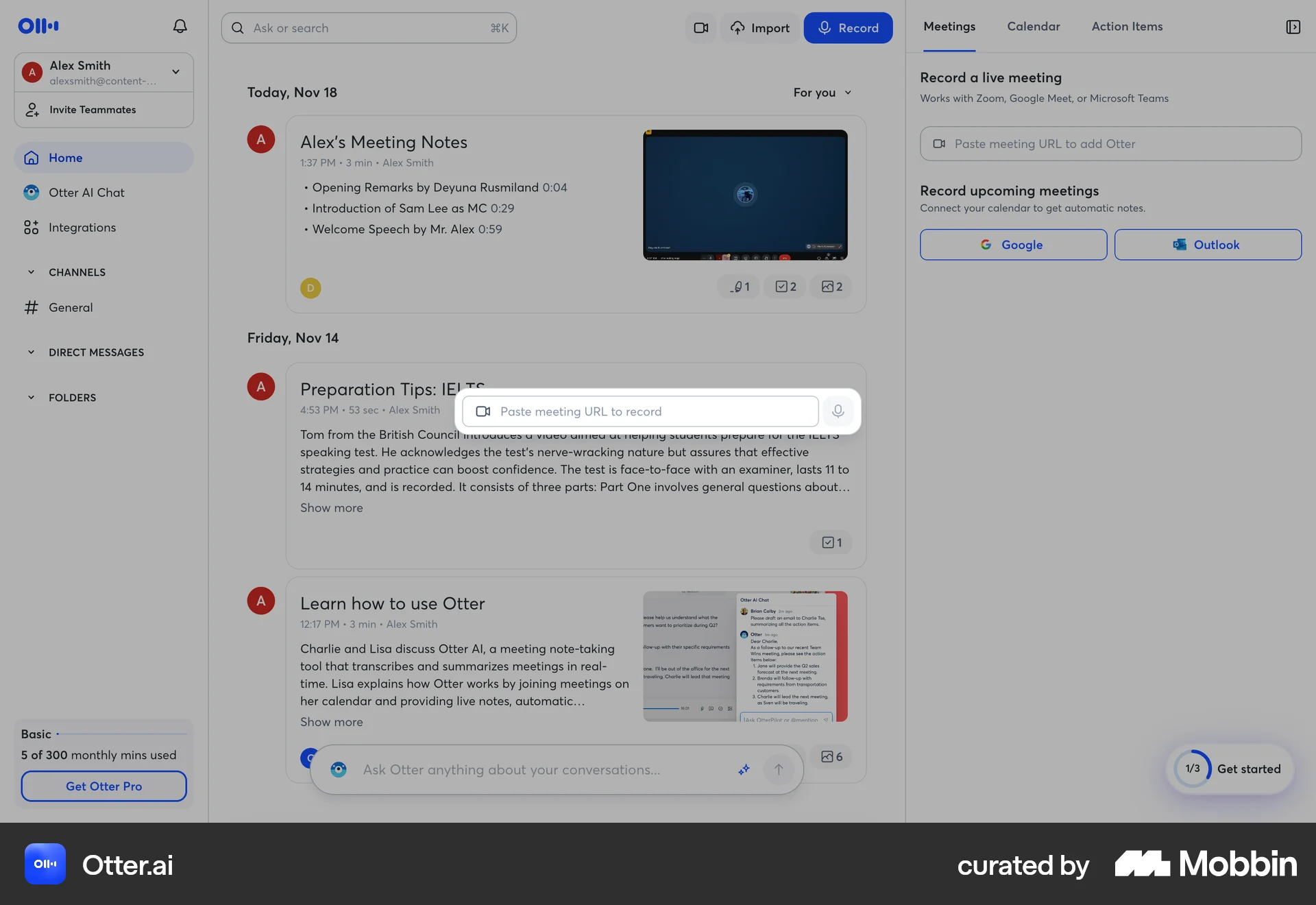1316x905 pixels.
Task: Show more of Preparation Tips summary
Action: pos(332,508)
